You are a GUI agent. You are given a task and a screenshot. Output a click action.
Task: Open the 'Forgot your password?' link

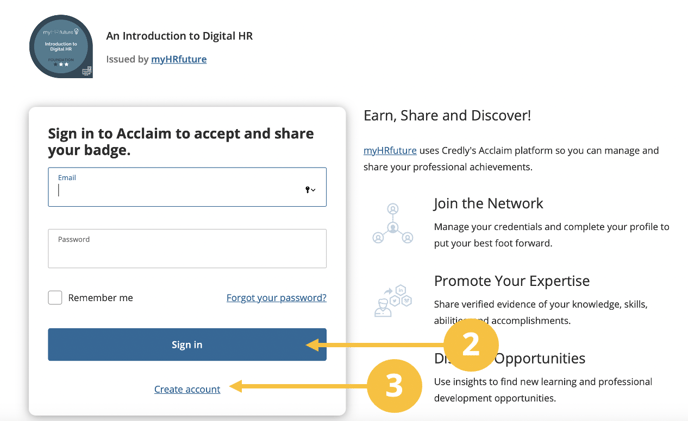pos(276,298)
